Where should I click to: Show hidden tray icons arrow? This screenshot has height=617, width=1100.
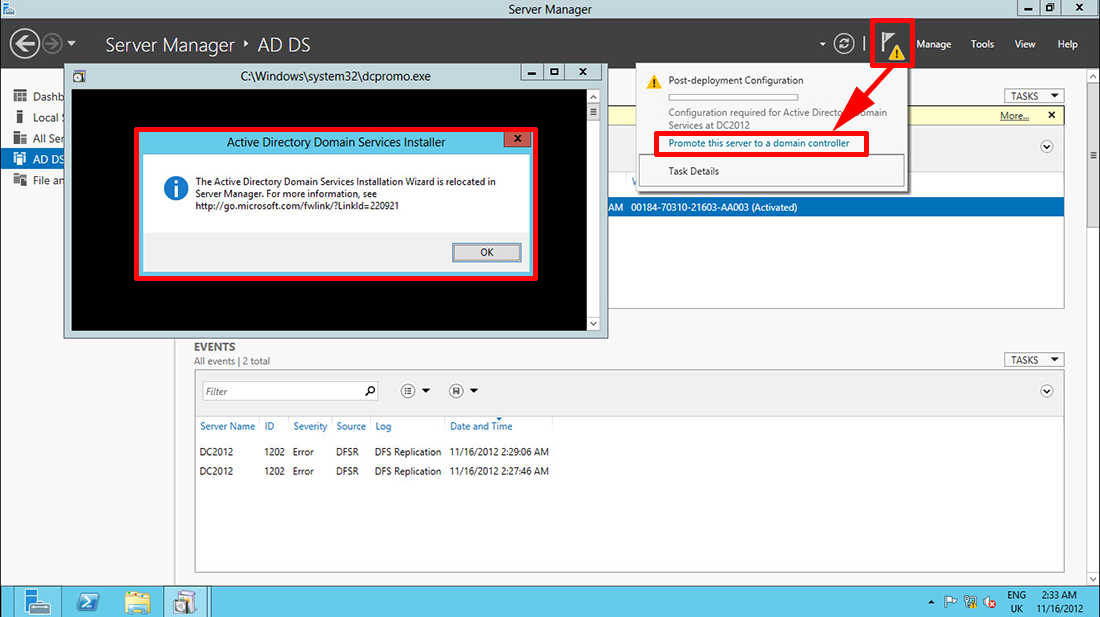click(x=931, y=602)
